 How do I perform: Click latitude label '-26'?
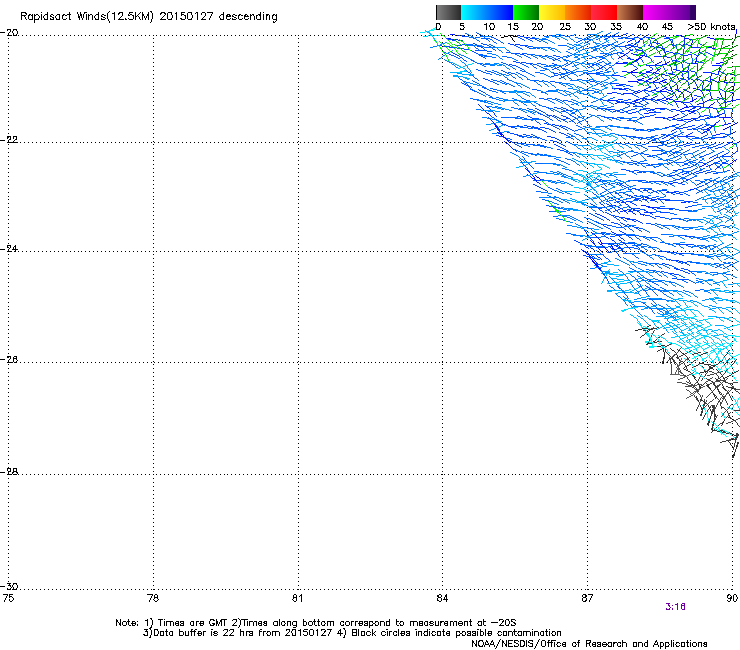pyautogui.click(x=9, y=360)
